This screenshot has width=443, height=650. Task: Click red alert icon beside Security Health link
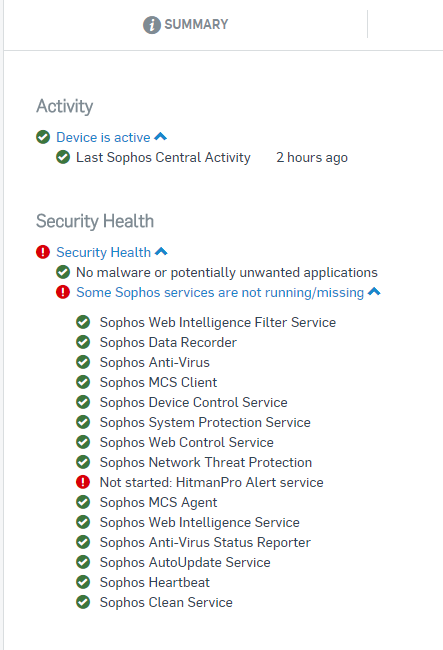point(43,252)
